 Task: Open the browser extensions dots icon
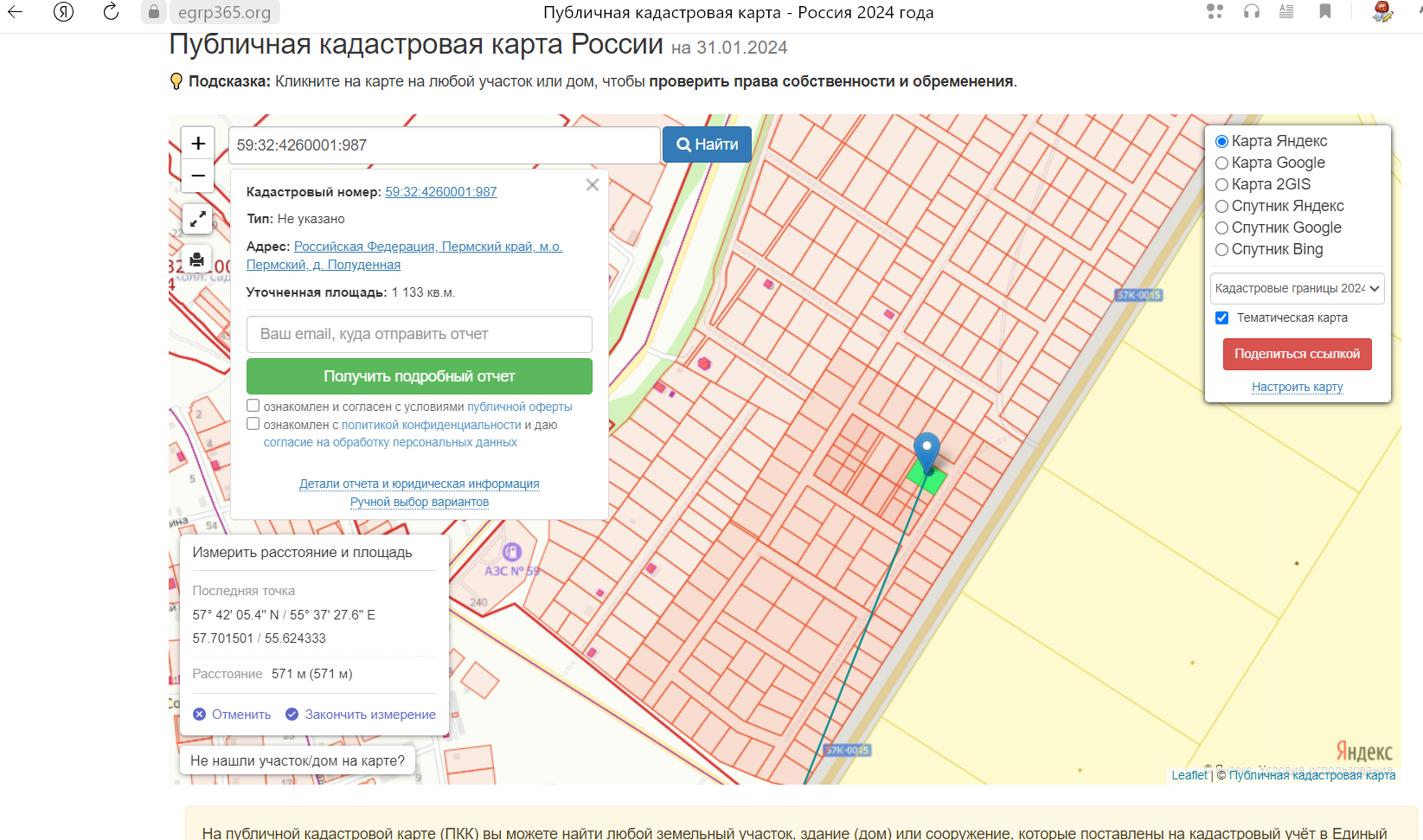point(1215,11)
